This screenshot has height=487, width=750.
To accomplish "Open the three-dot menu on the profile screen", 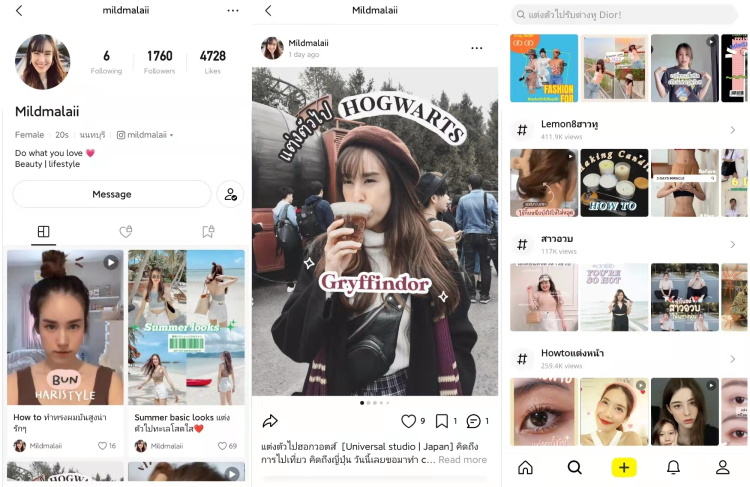I will (x=233, y=11).
